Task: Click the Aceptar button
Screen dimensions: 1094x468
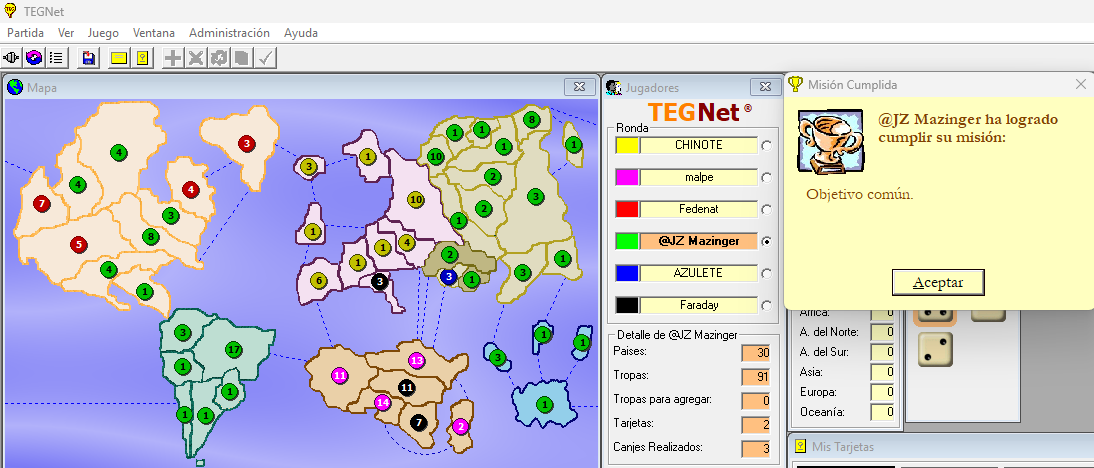Action: coord(938,282)
